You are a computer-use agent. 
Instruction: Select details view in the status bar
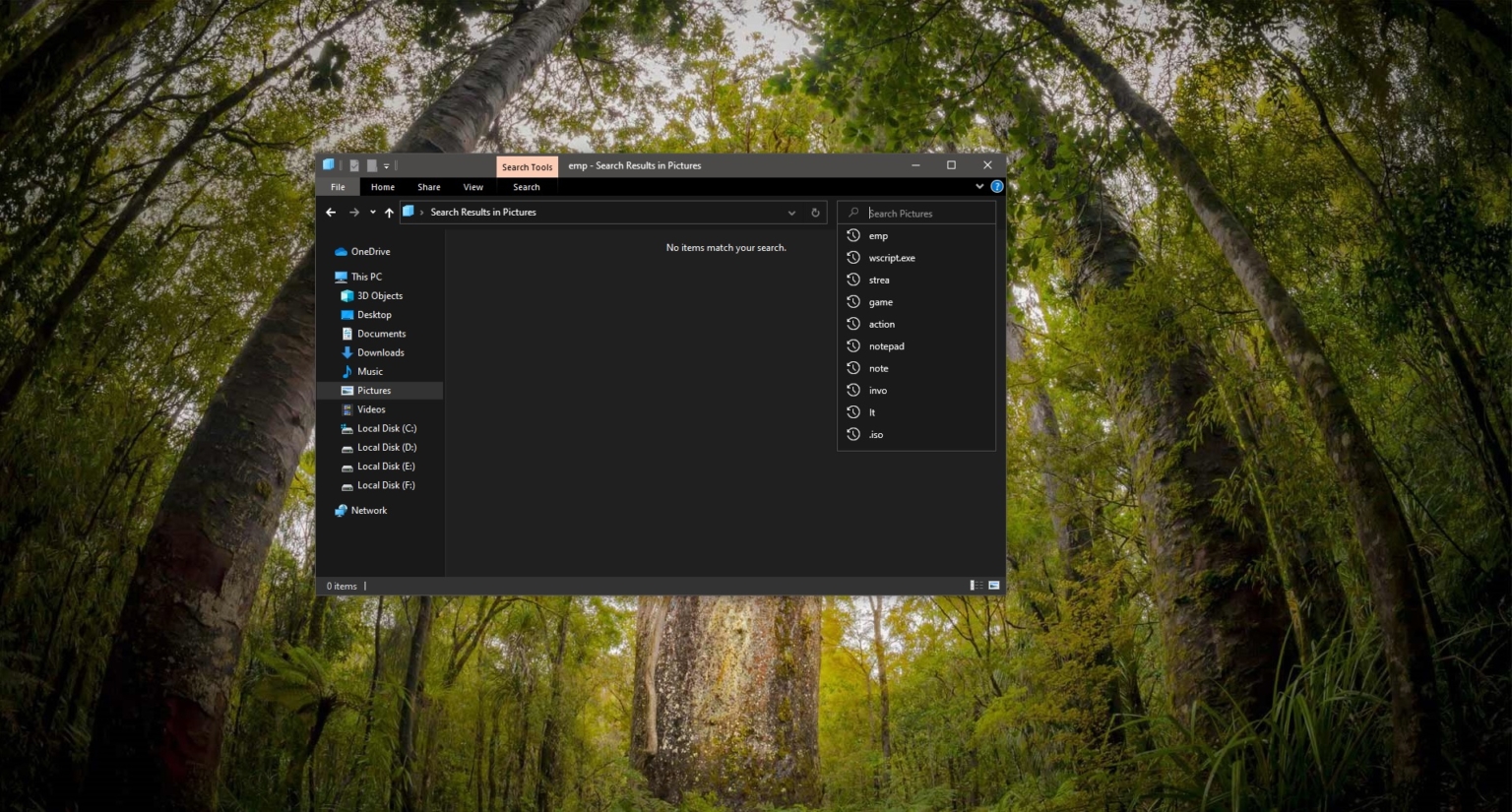pos(975,585)
